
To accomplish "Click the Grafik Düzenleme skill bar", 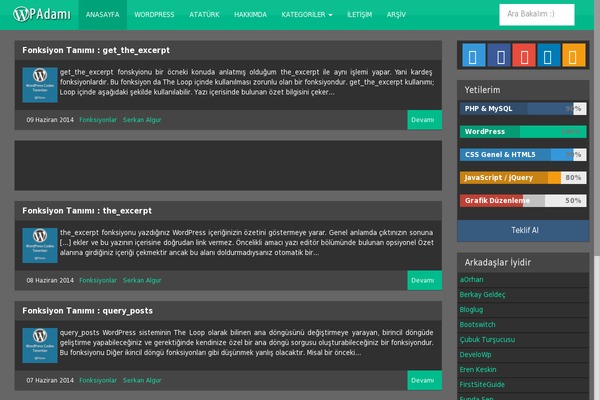I will pyautogui.click(x=523, y=201).
